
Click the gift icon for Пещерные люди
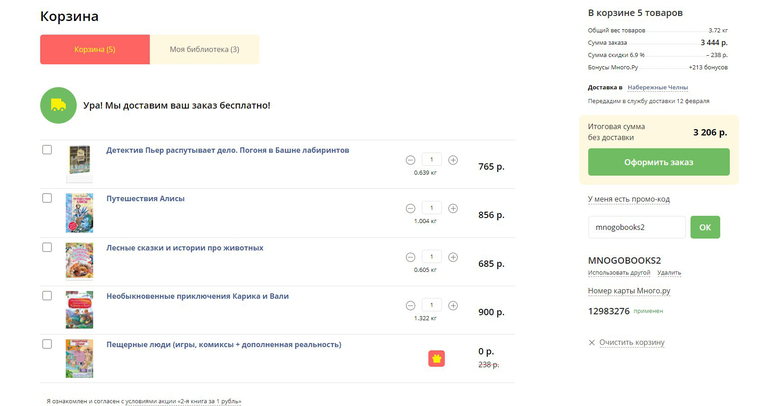(x=437, y=358)
